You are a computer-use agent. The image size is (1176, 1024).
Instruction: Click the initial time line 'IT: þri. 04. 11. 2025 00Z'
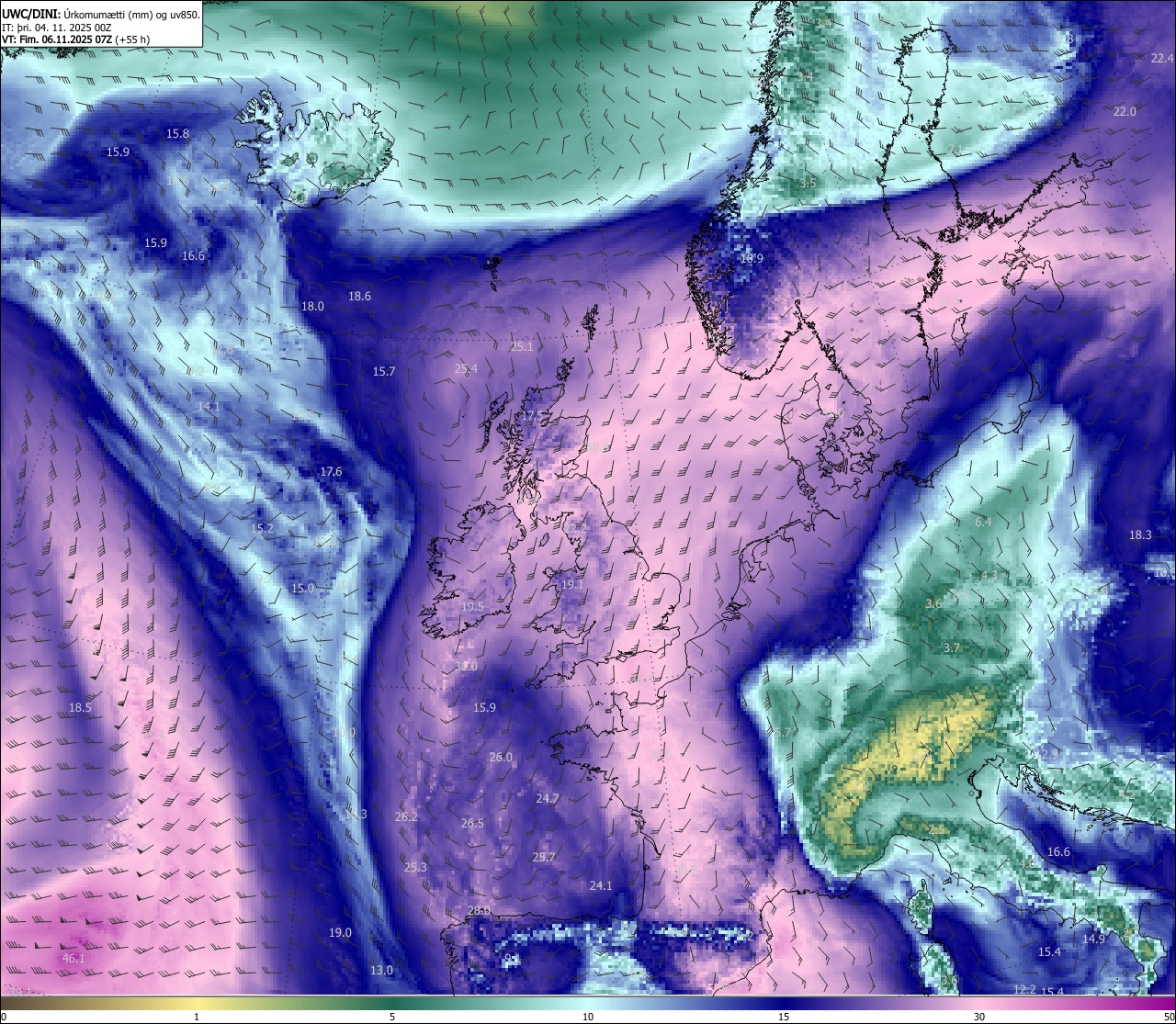point(57,28)
